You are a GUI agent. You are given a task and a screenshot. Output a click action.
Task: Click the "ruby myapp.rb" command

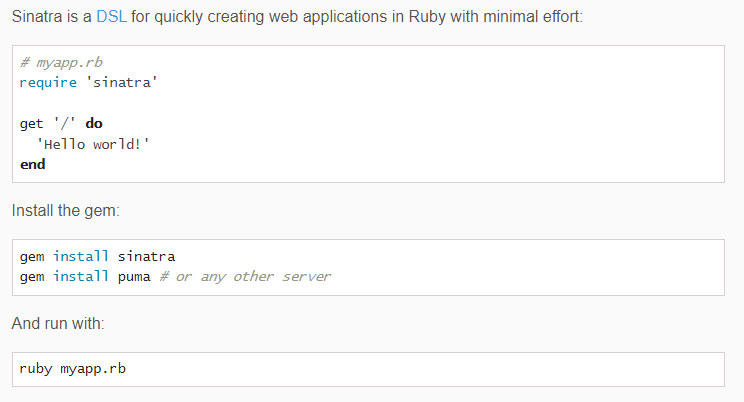(73, 369)
